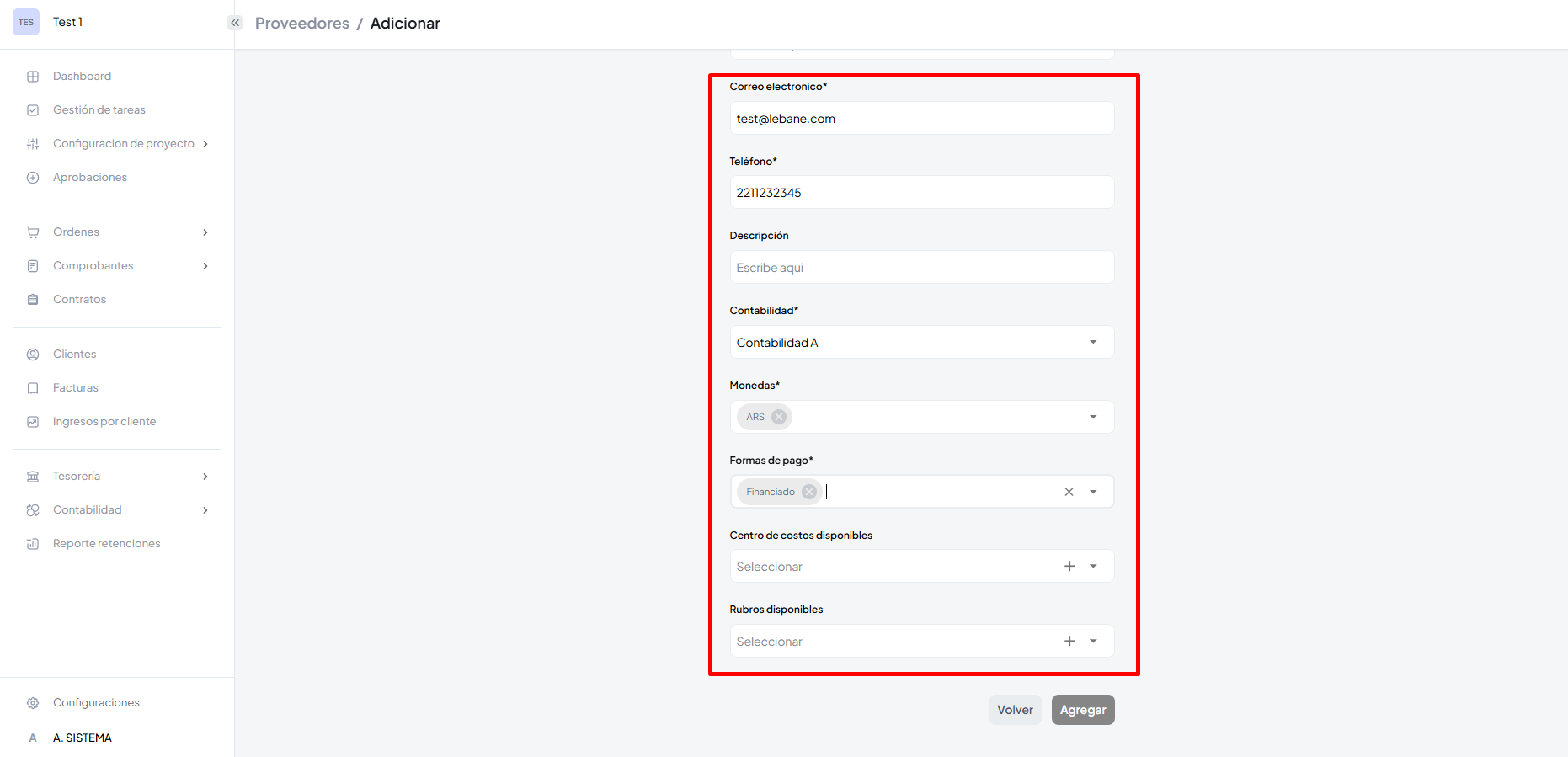Add a new Rubro with plus icon
Image resolution: width=1568 pixels, height=757 pixels.
click(x=1069, y=642)
